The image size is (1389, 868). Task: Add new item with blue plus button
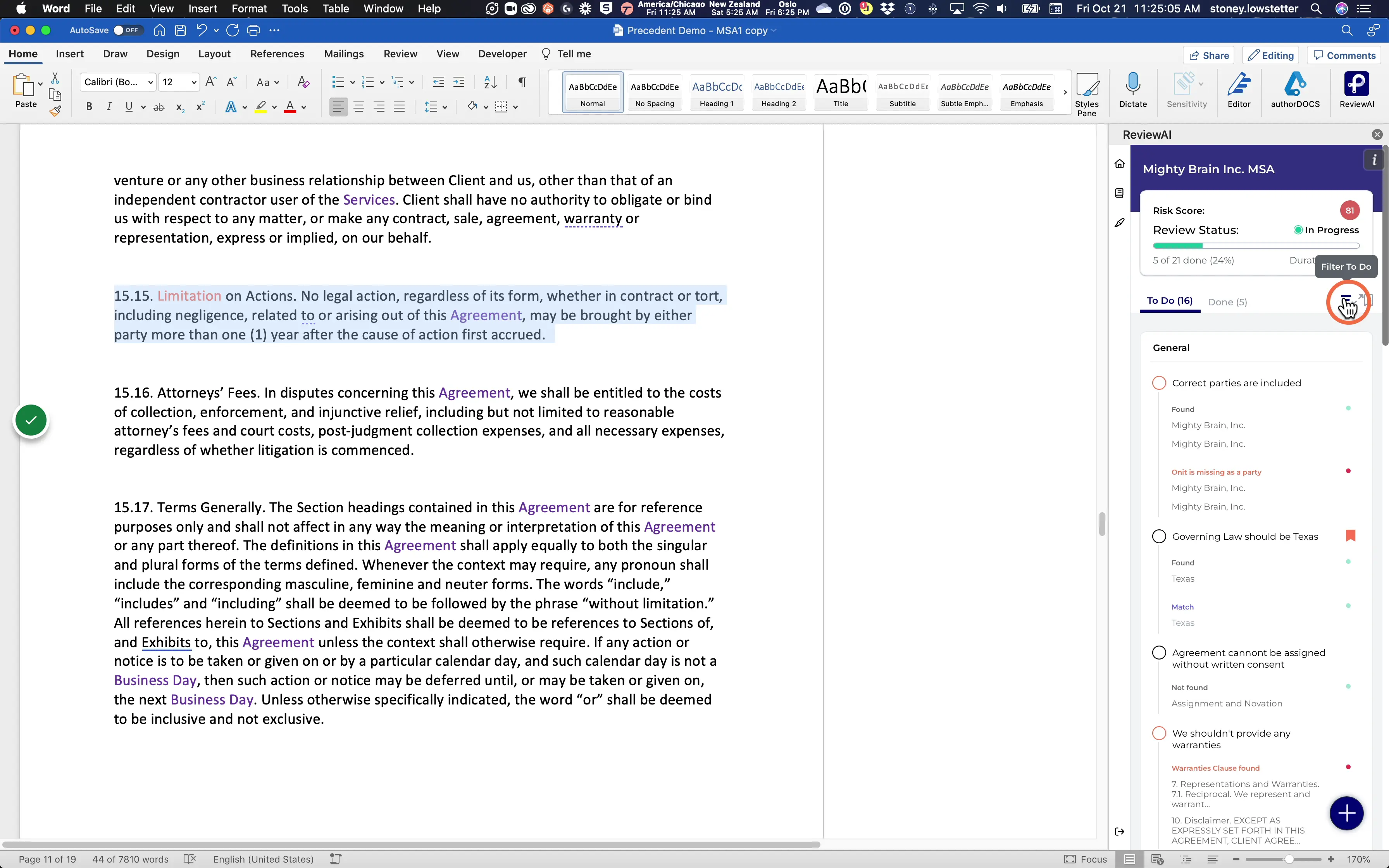pyautogui.click(x=1346, y=813)
